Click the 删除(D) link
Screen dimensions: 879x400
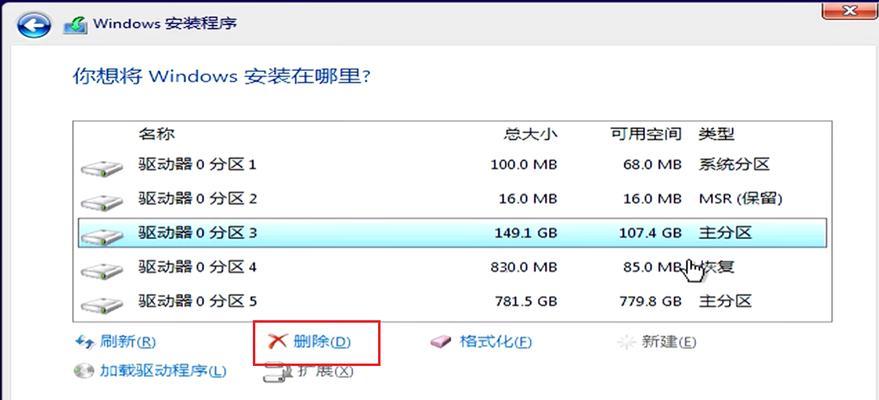point(322,341)
